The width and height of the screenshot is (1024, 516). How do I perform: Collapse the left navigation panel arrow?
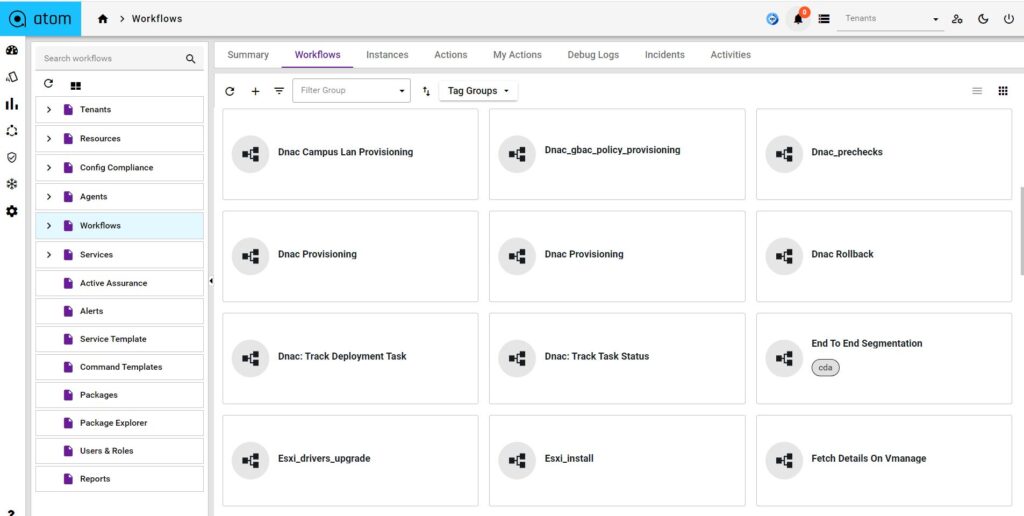tap(211, 281)
